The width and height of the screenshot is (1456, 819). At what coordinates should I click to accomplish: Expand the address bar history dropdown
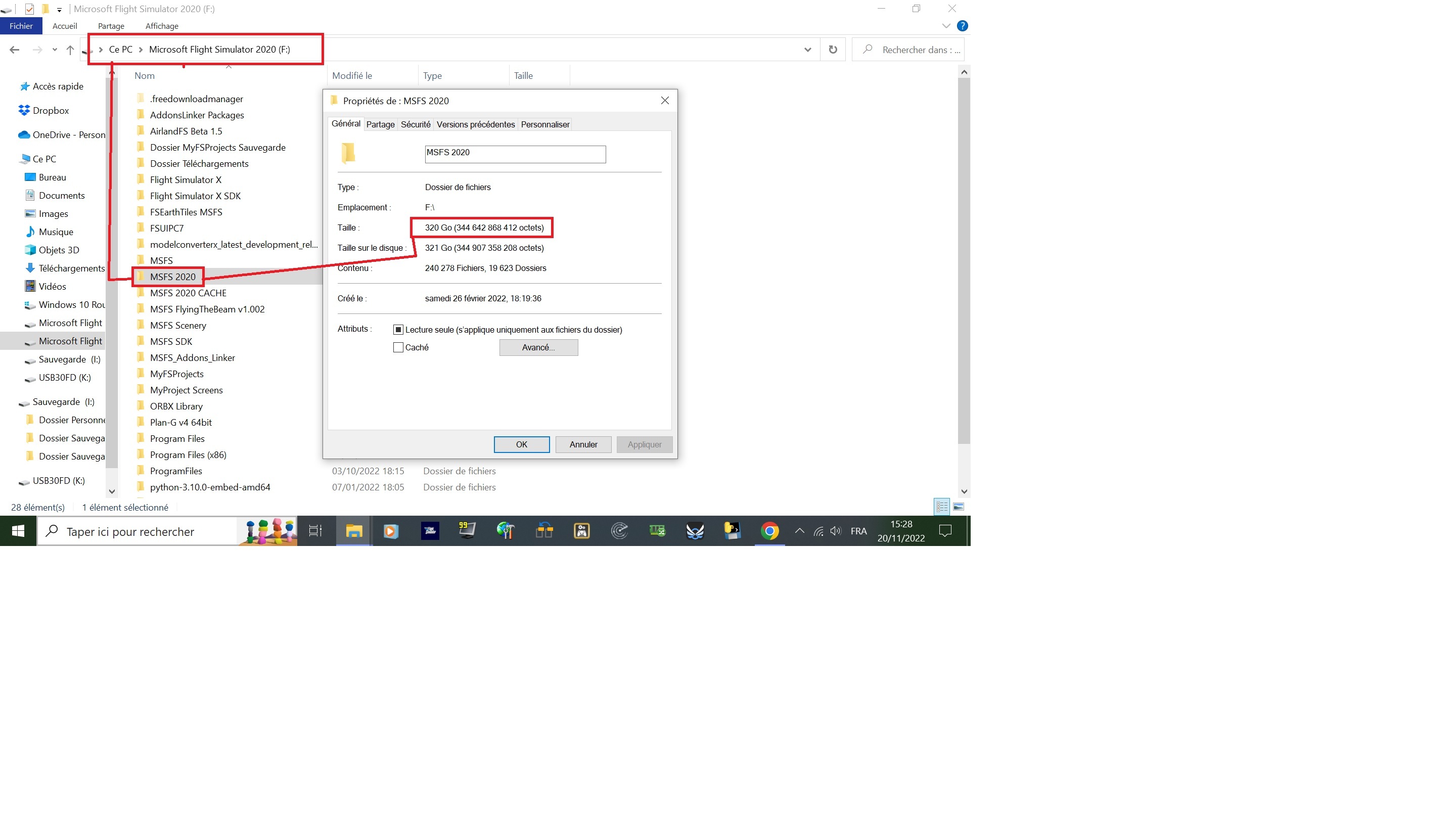(x=808, y=50)
